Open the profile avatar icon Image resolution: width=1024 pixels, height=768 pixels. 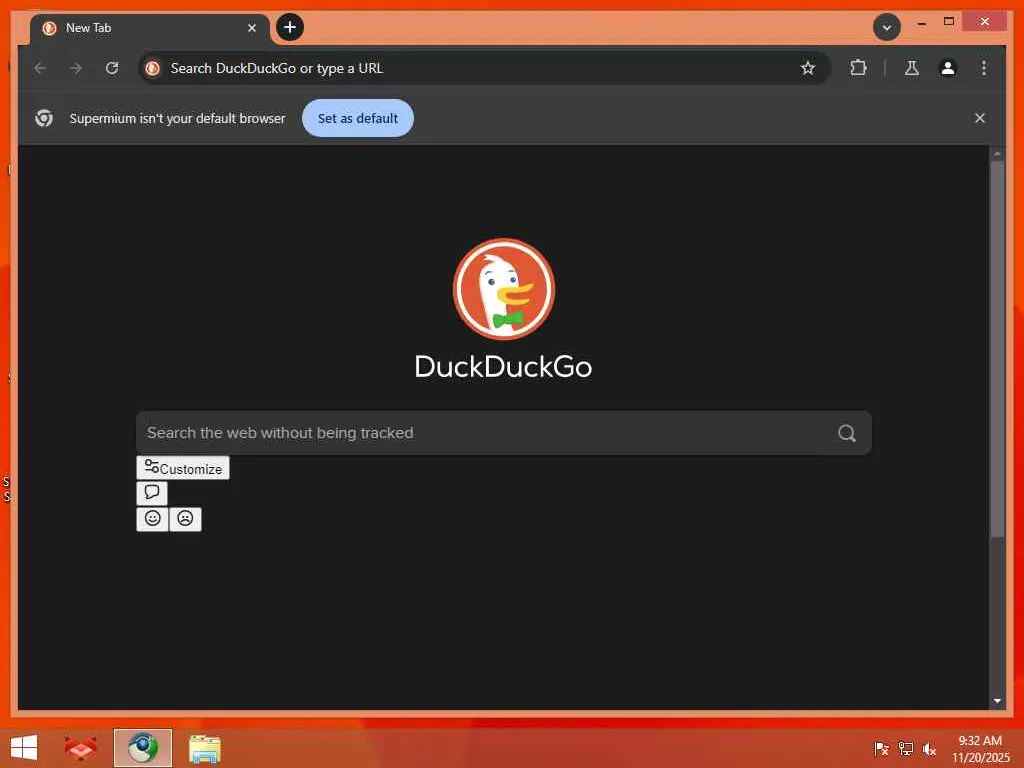point(948,68)
